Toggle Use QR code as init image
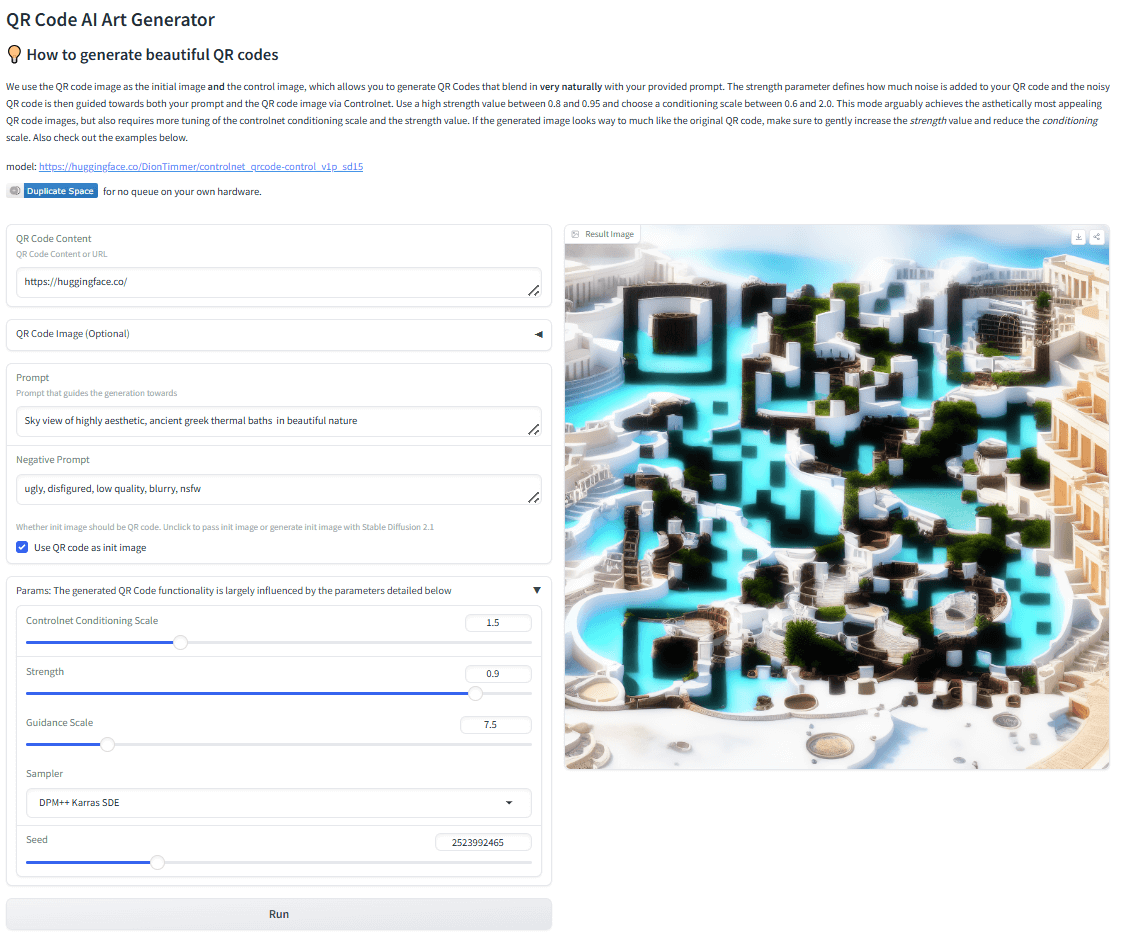The width and height of the screenshot is (1137, 939). tap(22, 547)
